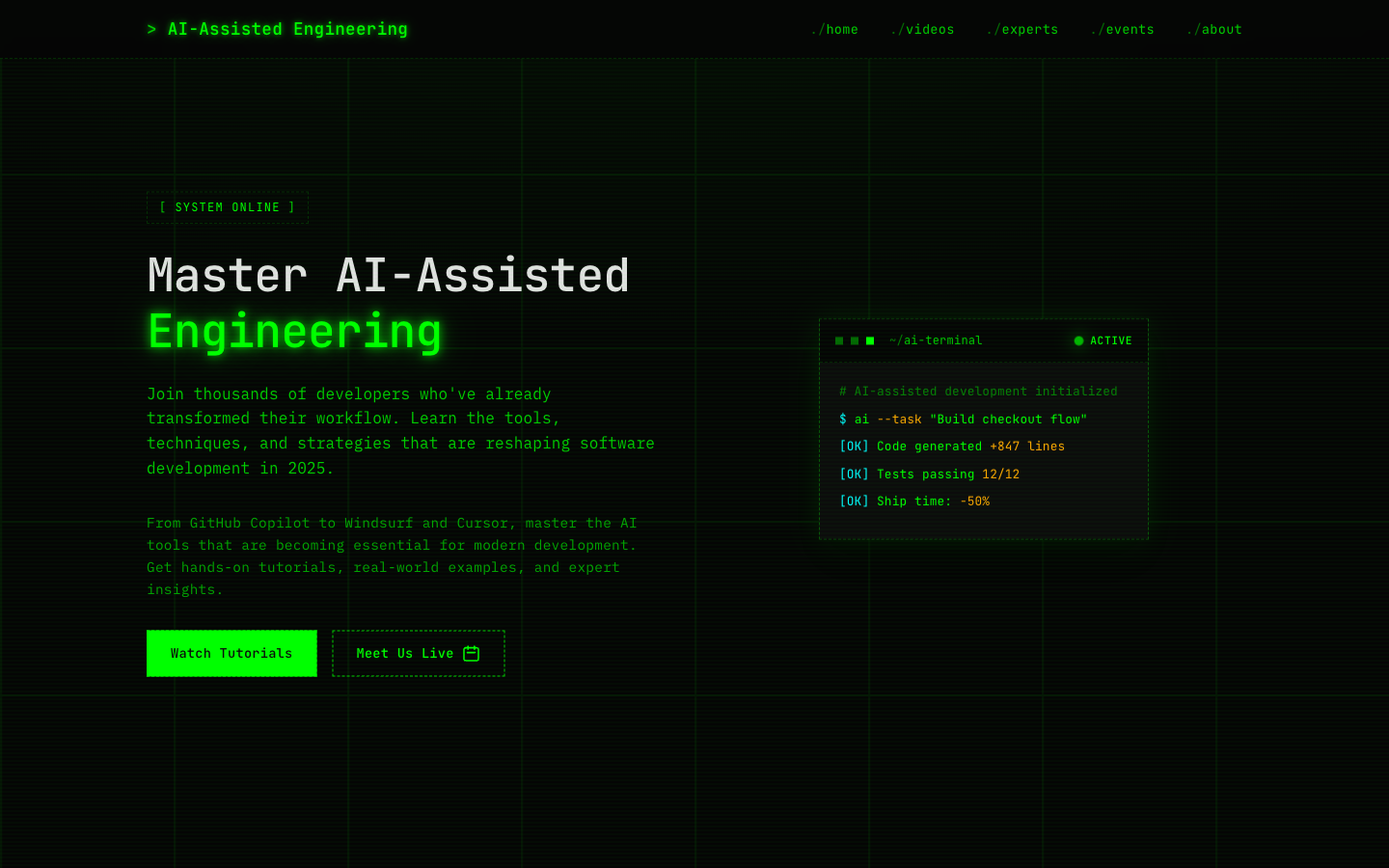Visit the ./about page
1389x868 pixels.
pyautogui.click(x=1214, y=30)
